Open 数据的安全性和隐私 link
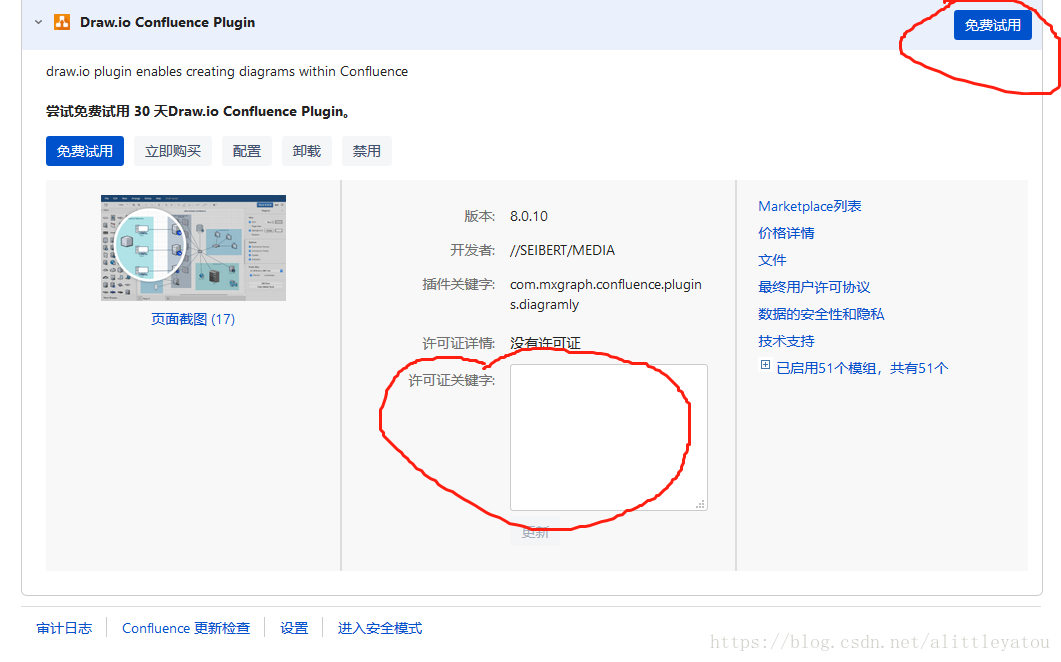This screenshot has width=1061, height=662. (821, 314)
